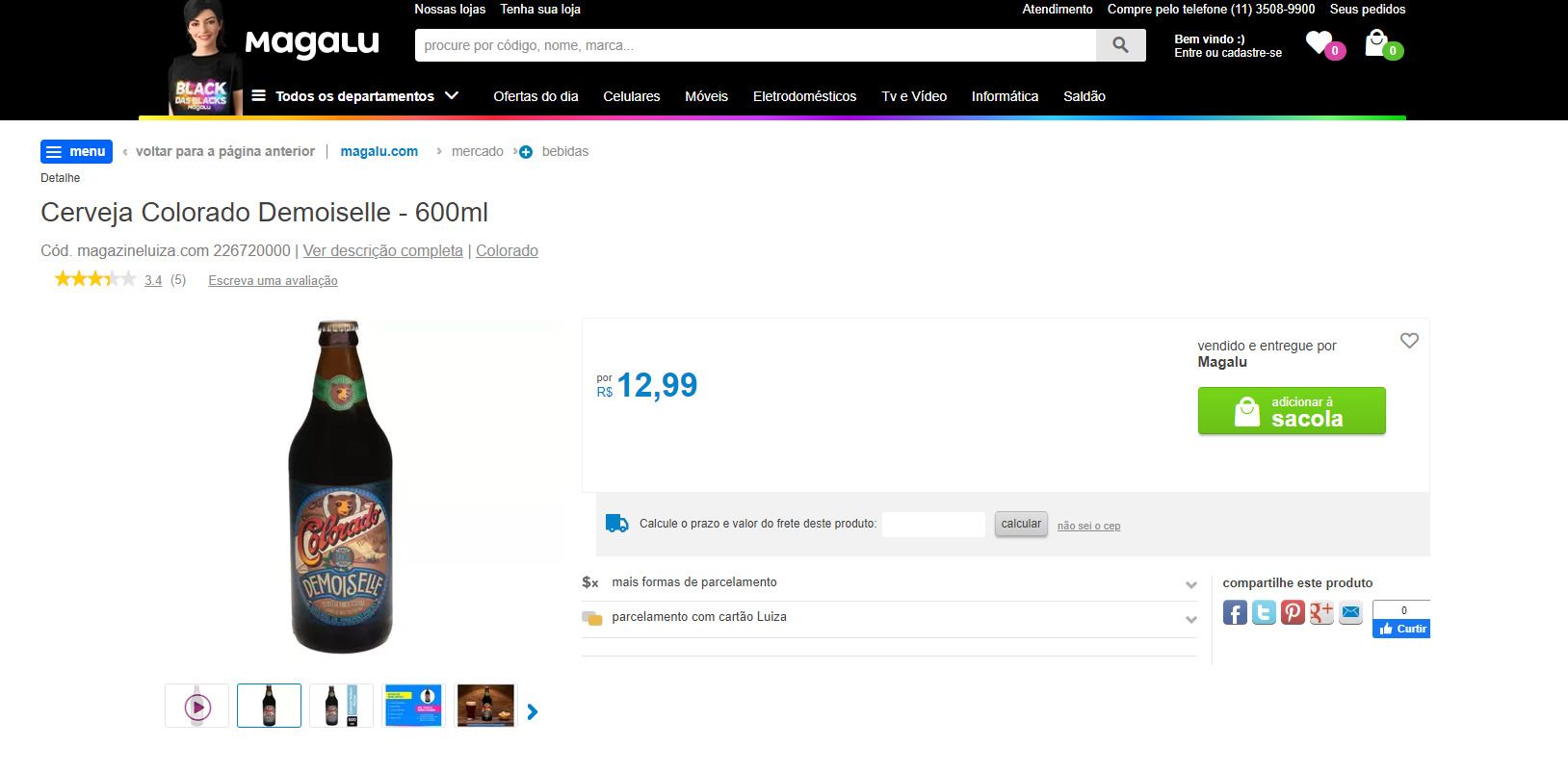The image size is (1568, 773).
Task: Click the phone number Compre pelo telefone text
Action: pos(1211,10)
